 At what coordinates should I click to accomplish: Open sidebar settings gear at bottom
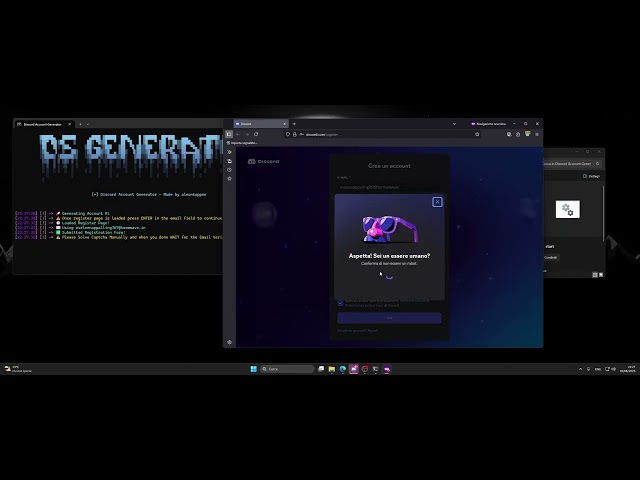[229, 342]
